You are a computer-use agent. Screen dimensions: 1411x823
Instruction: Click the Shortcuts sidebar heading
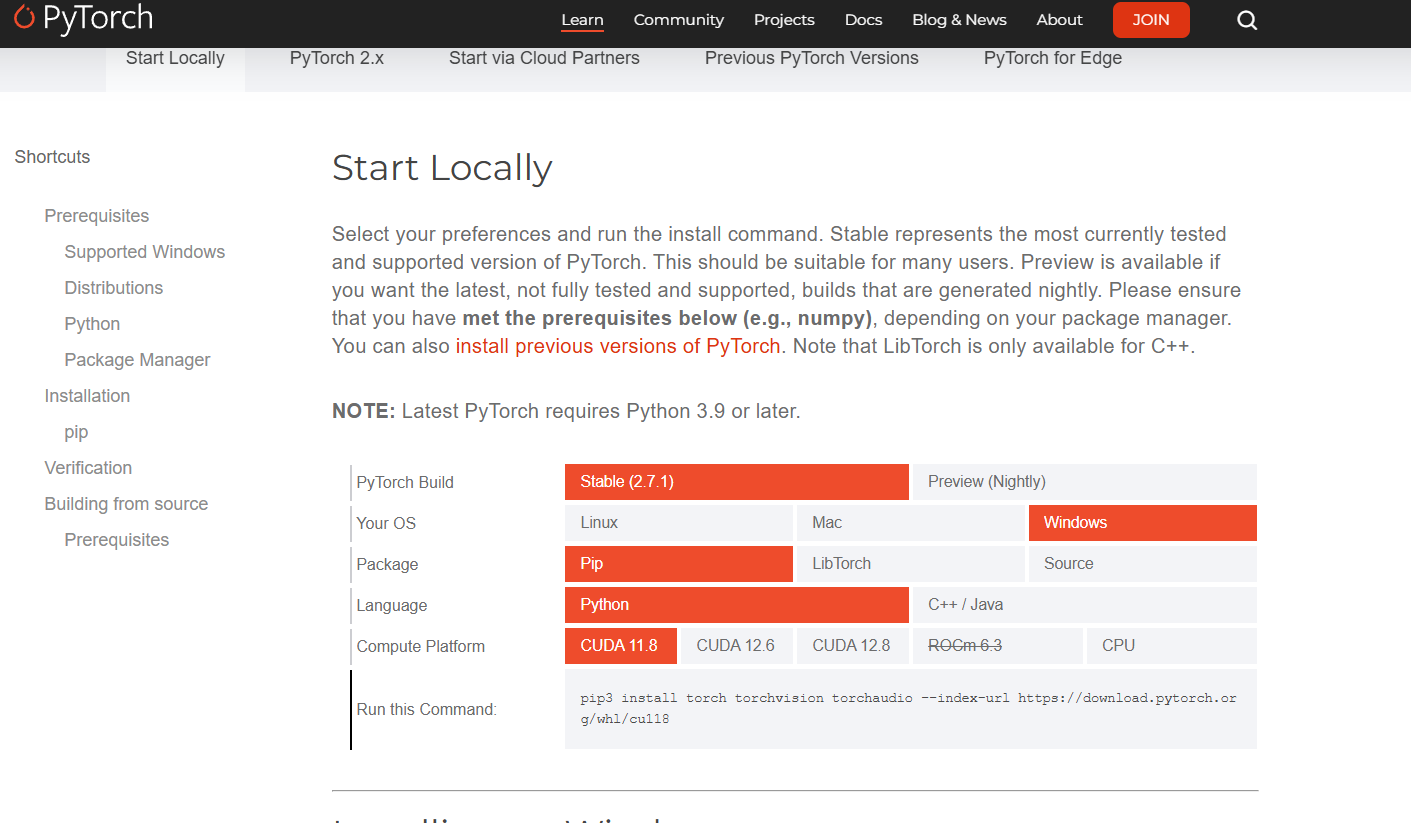point(52,157)
